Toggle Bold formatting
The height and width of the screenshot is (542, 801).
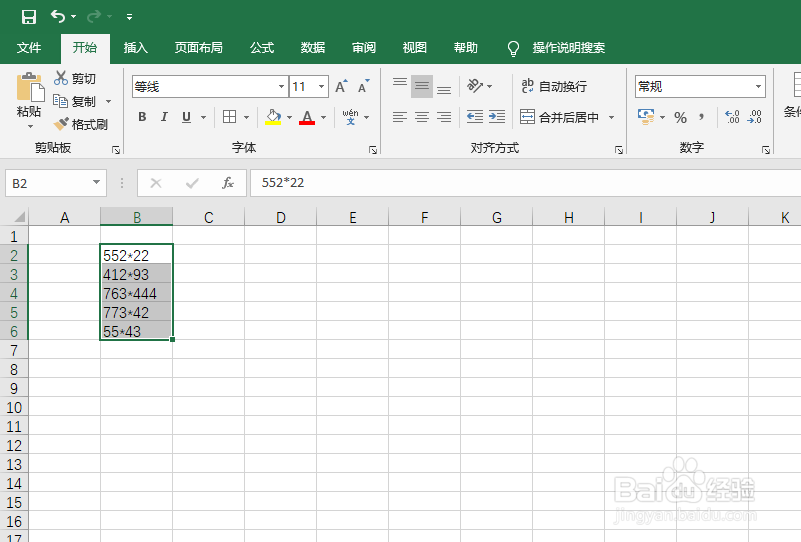143,117
